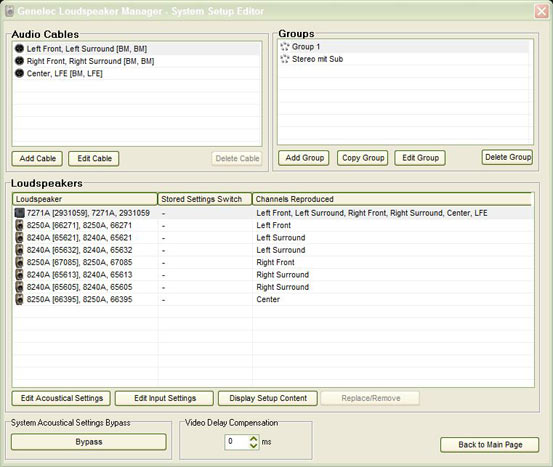Select row "8250A [66271], 8250A, 66271"

pyautogui.click(x=273, y=225)
